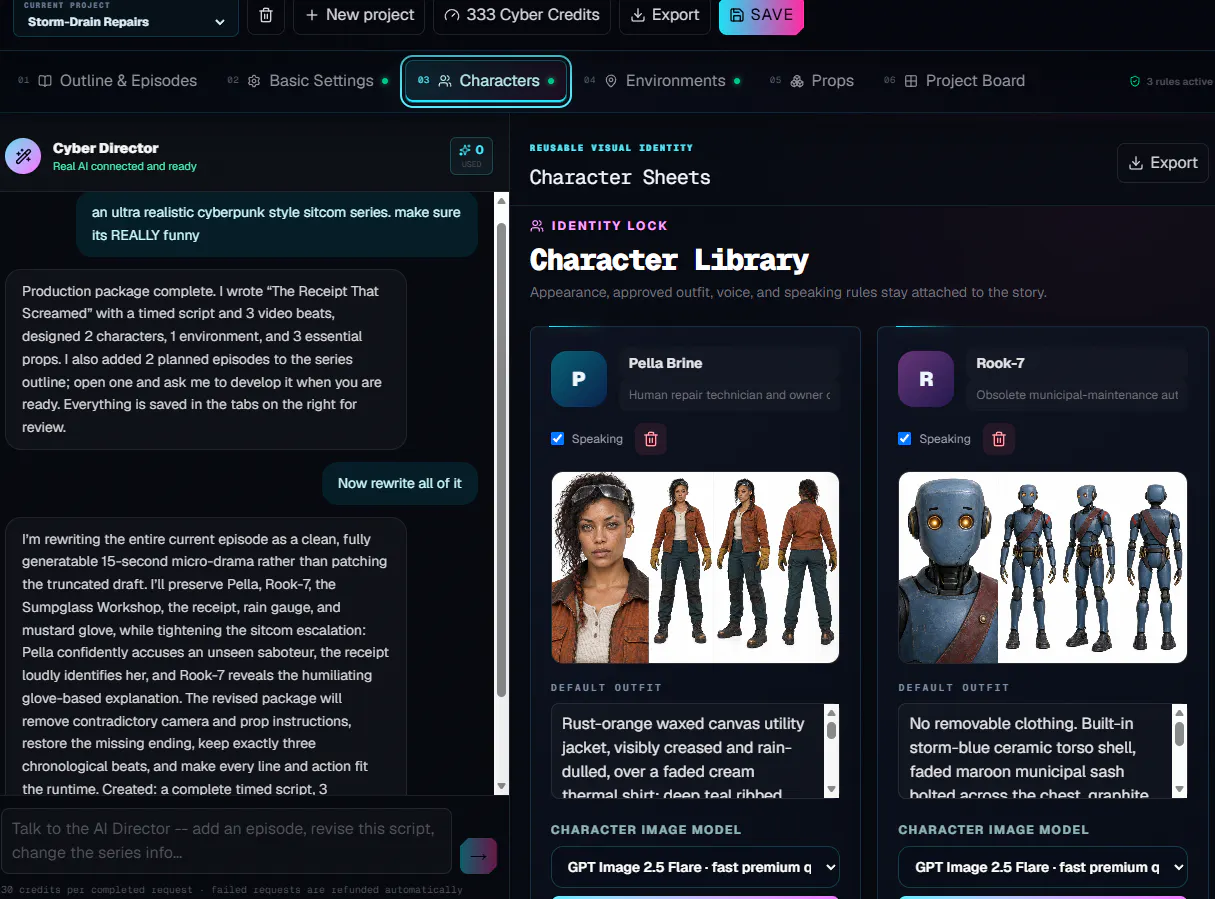Click the top bar Export button
The width and height of the screenshot is (1215, 899).
click(665, 15)
